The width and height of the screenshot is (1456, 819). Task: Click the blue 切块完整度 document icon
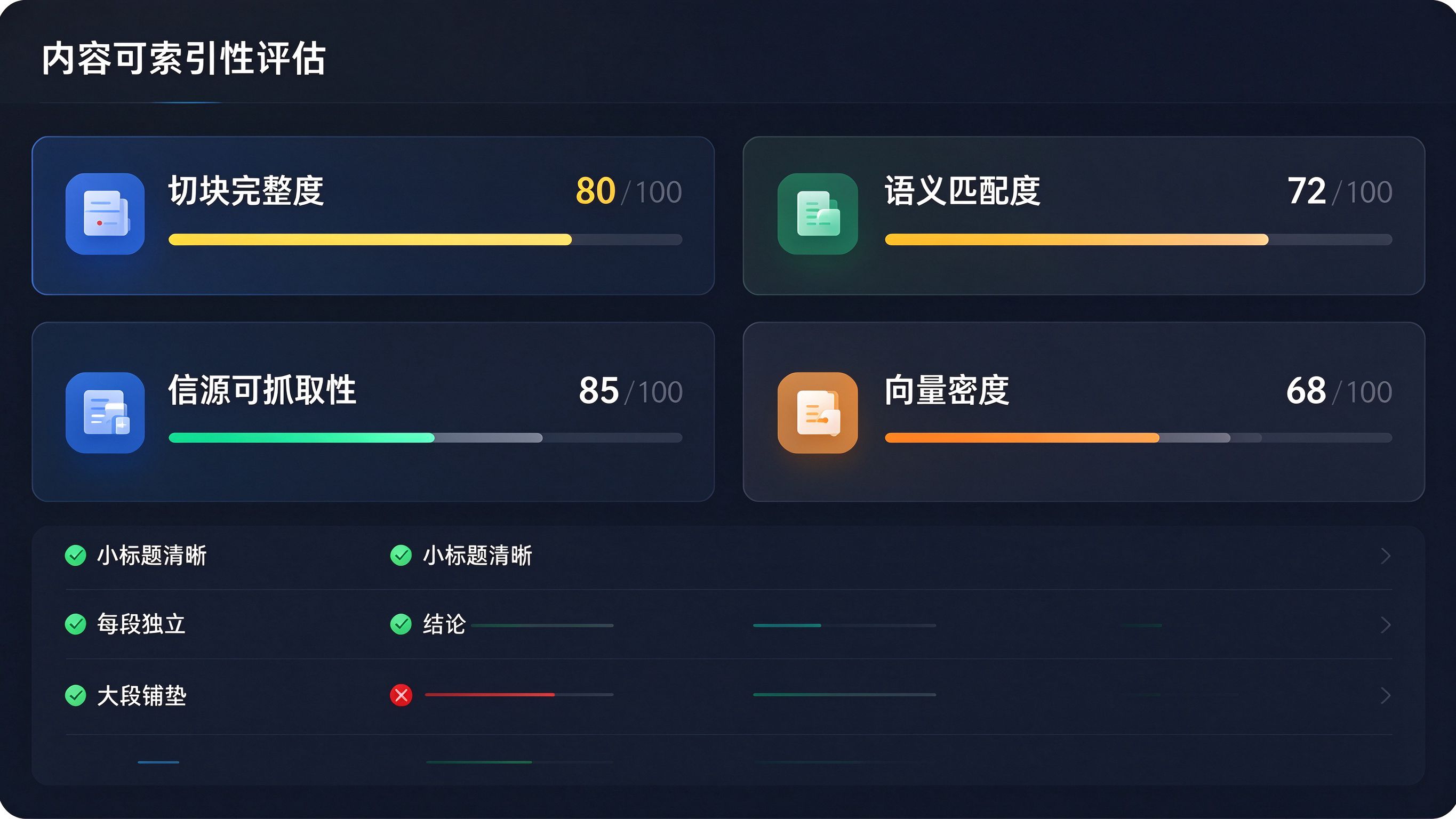click(105, 214)
